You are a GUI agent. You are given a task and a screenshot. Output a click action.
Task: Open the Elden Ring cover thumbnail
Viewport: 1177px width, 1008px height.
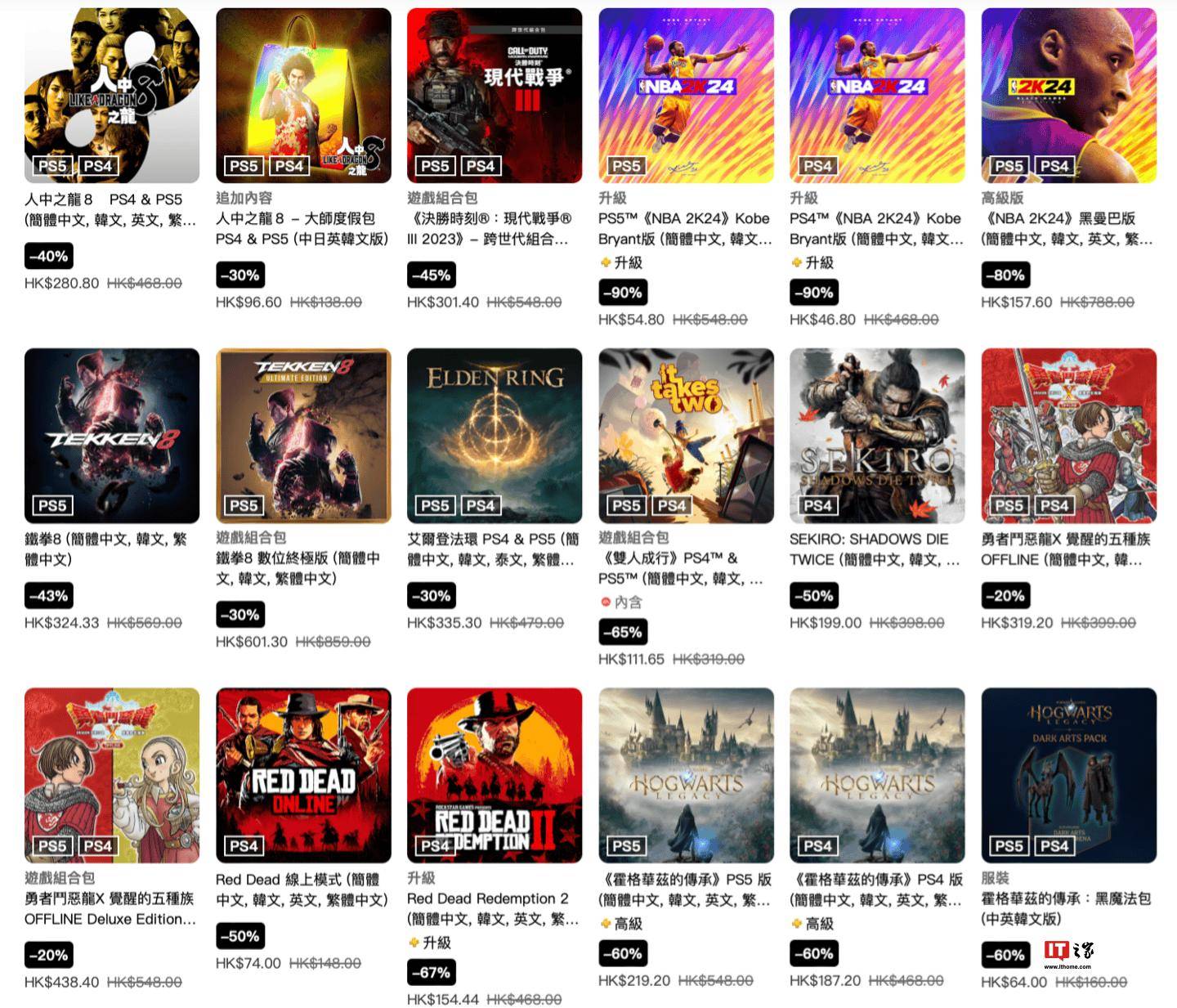click(x=495, y=436)
